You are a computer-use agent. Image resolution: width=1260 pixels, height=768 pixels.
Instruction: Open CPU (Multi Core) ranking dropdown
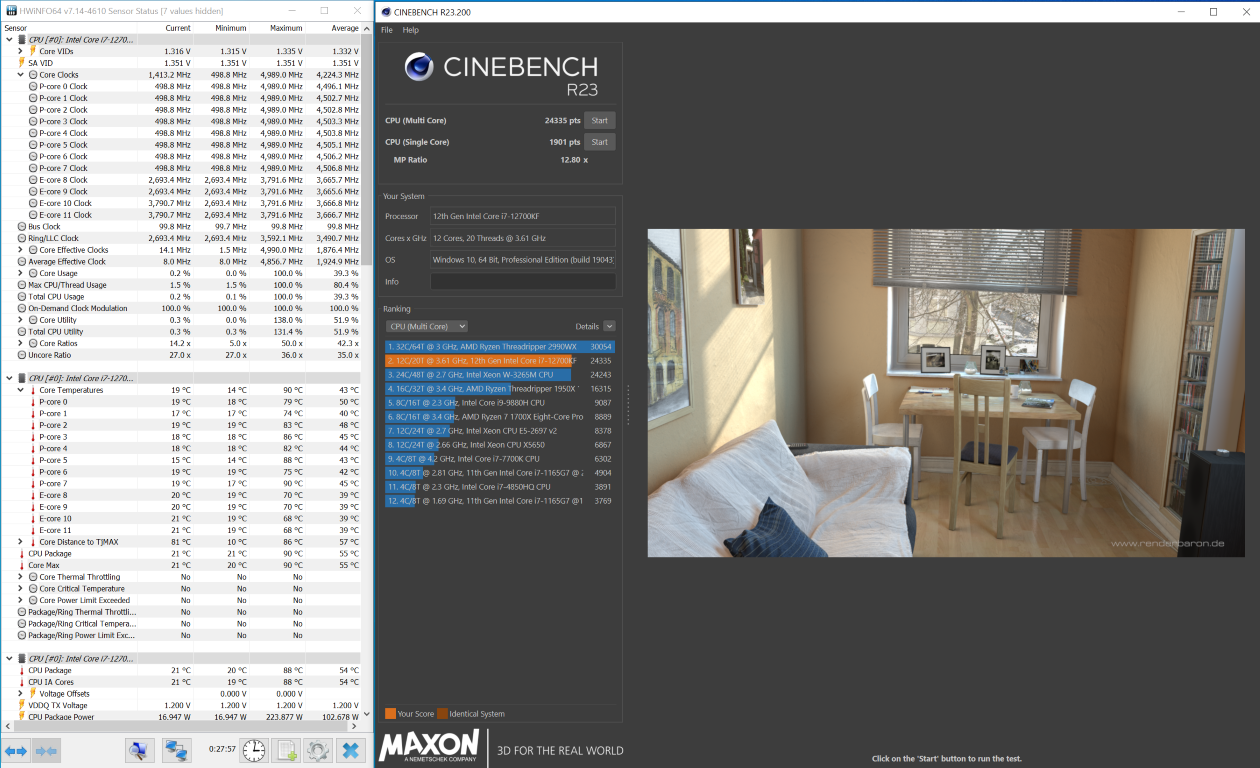pyautogui.click(x=427, y=326)
